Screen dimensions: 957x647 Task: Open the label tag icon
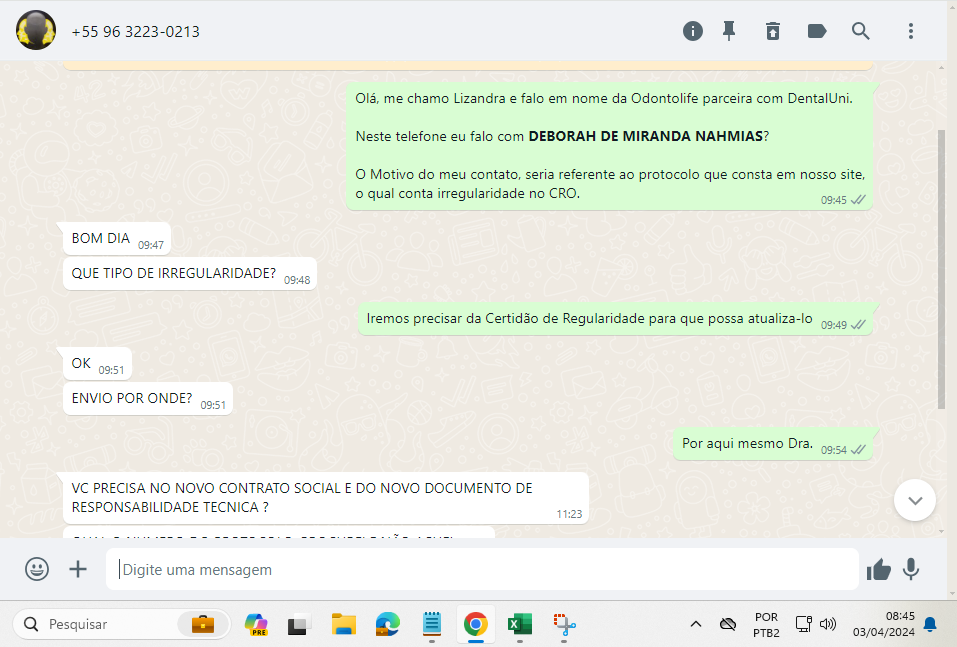817,31
